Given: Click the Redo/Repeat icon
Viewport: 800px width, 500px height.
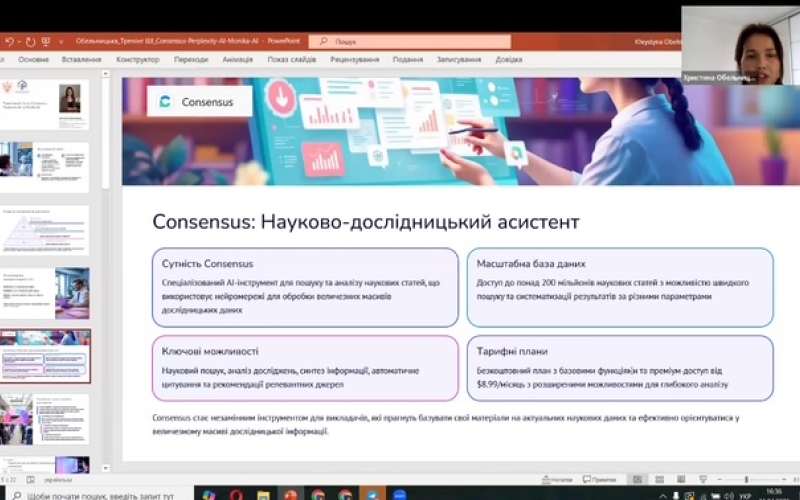Looking at the screenshot, I should point(30,42).
